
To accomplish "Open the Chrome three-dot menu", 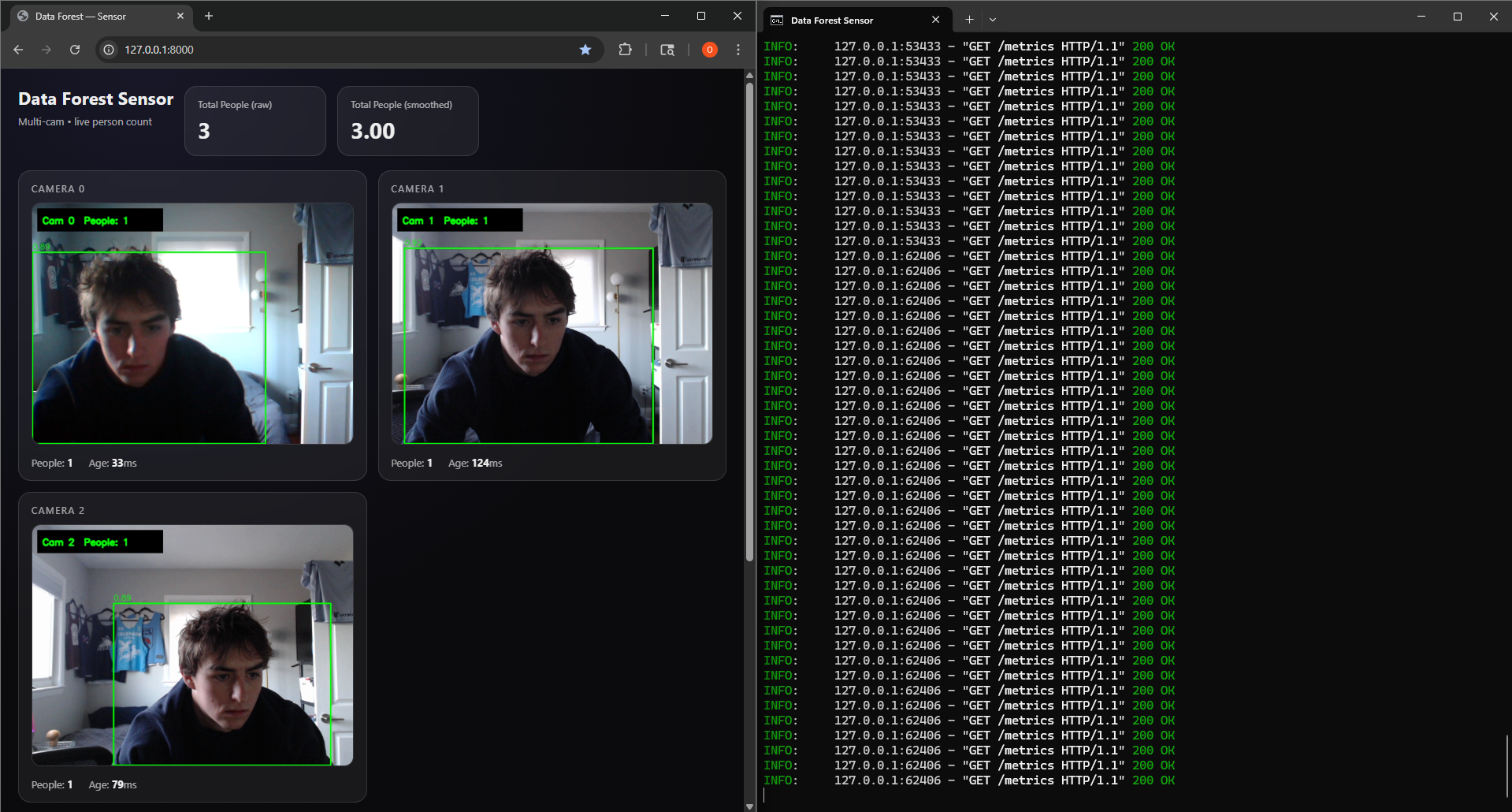I will pyautogui.click(x=738, y=50).
